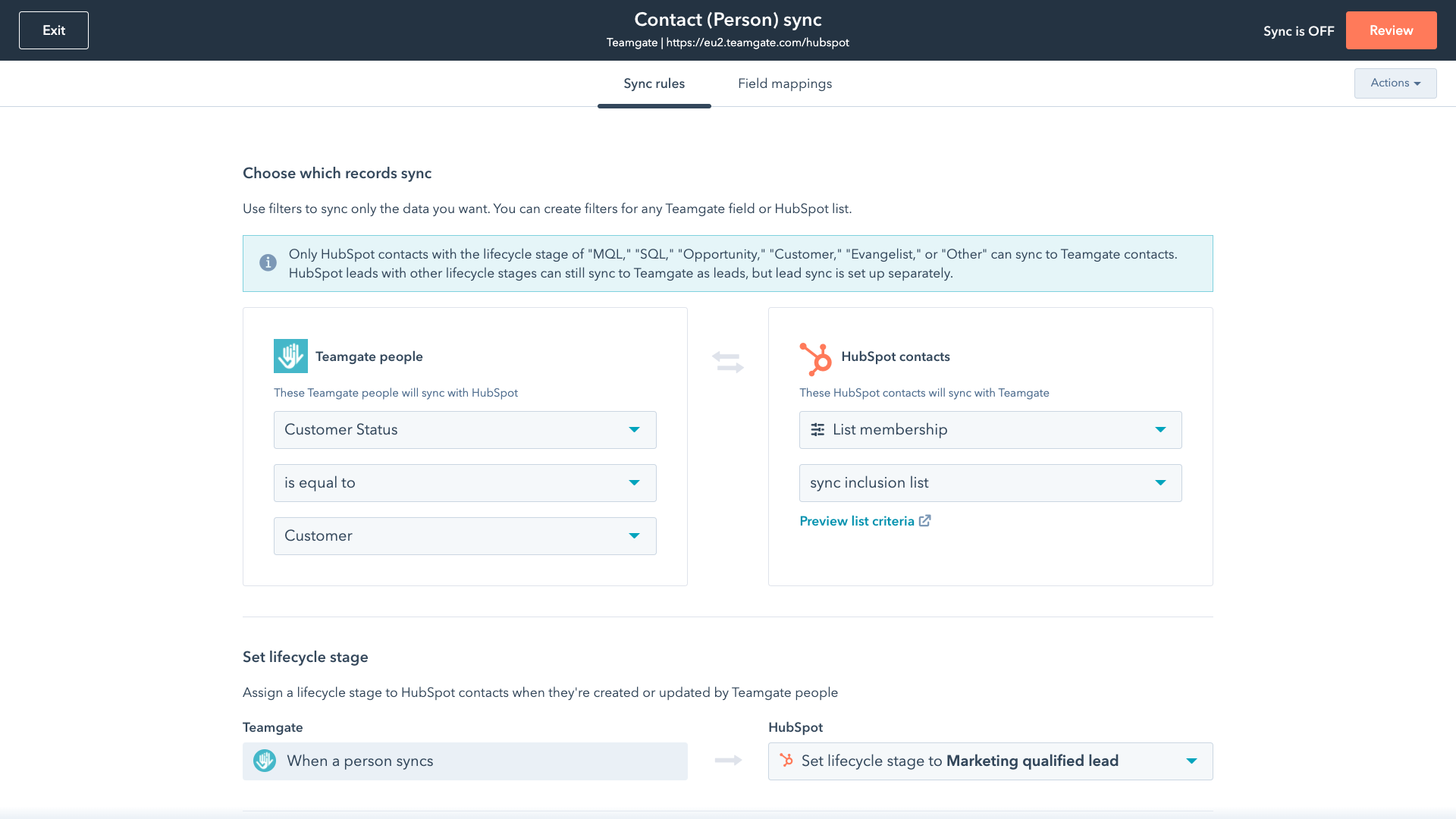Click the Teamgate people hand icon

click(290, 356)
